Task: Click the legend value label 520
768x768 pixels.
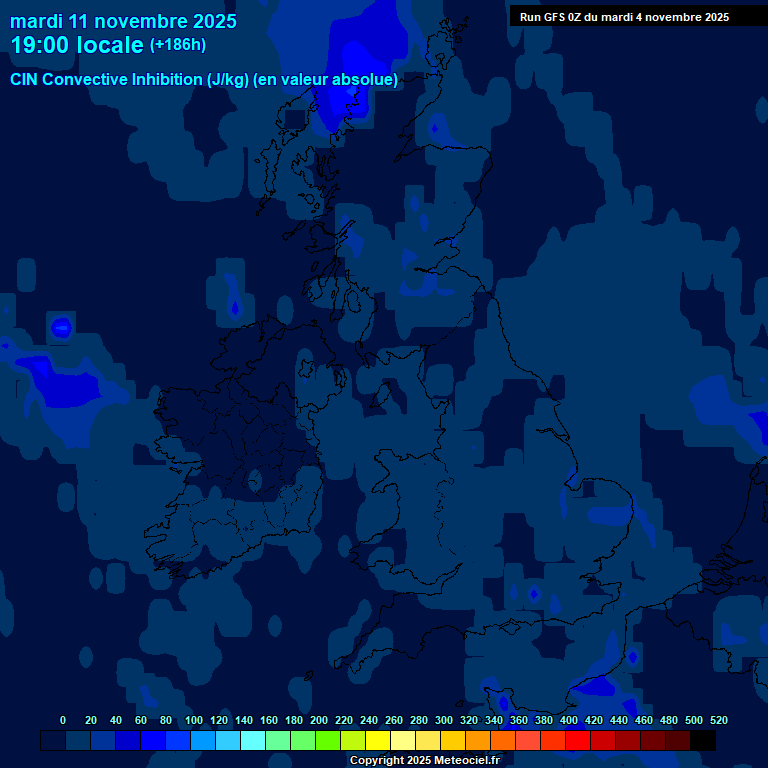Action: pyautogui.click(x=718, y=720)
